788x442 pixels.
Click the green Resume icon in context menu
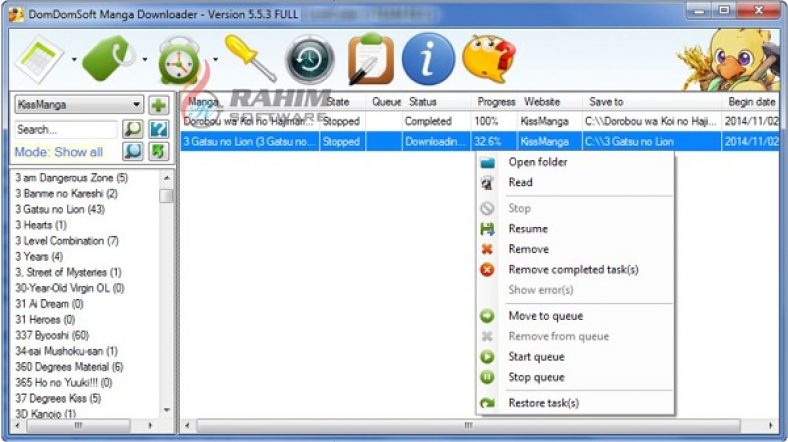(487, 229)
